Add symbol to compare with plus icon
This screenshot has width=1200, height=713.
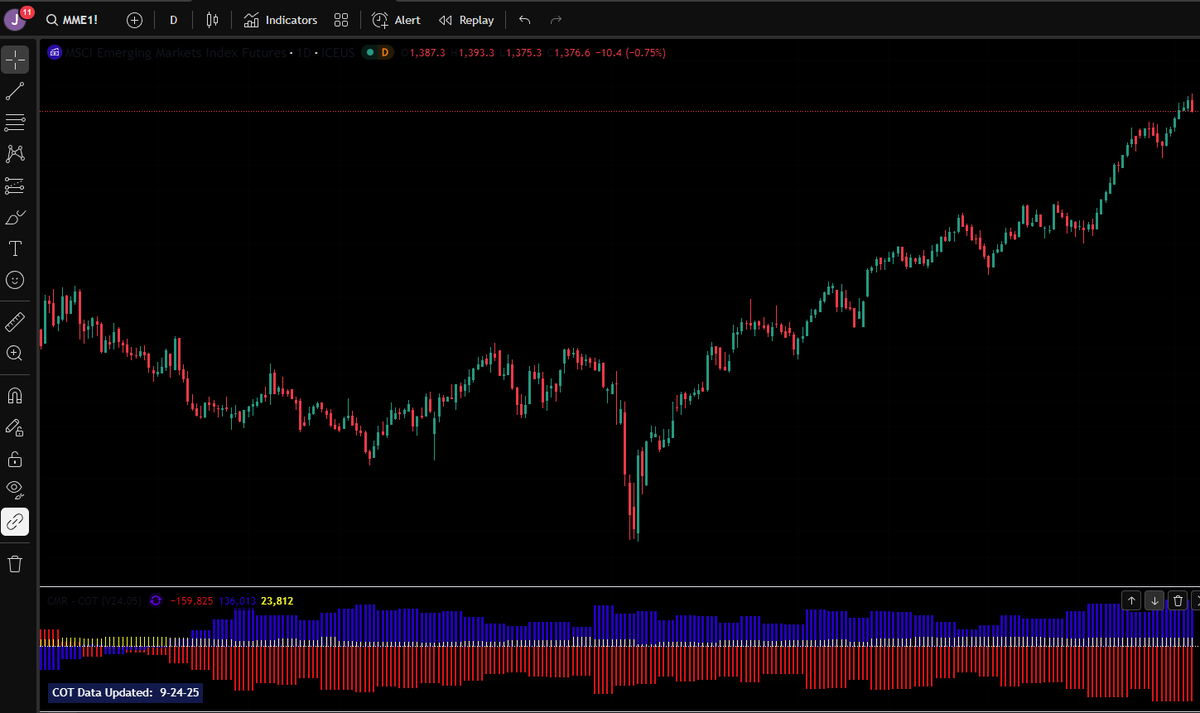(x=135, y=20)
